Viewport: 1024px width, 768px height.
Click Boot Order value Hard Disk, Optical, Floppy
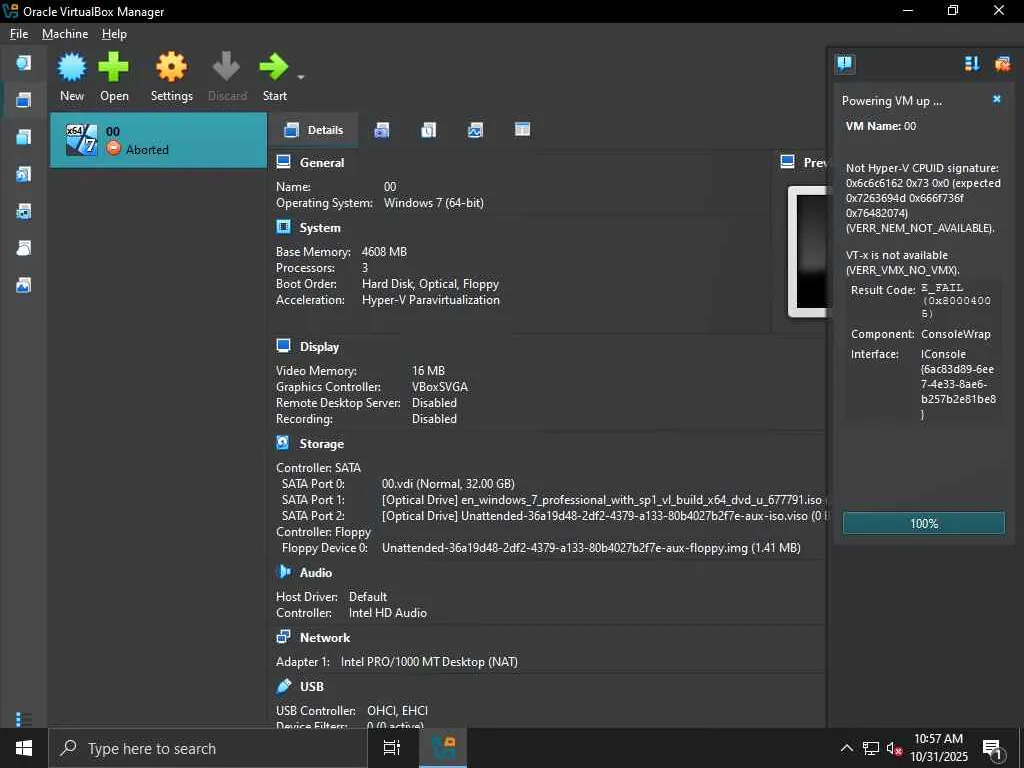click(430, 284)
